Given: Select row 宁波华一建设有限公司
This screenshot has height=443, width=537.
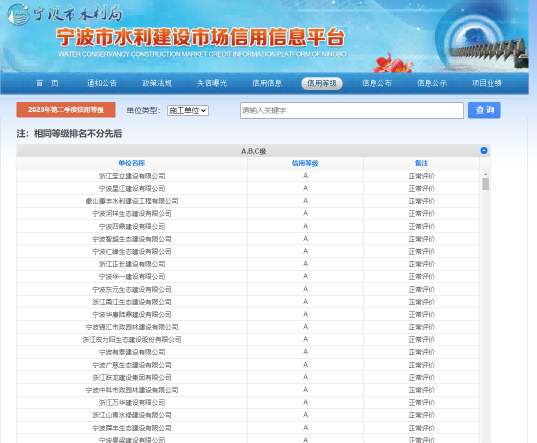Looking at the screenshot, I should pos(248,277).
